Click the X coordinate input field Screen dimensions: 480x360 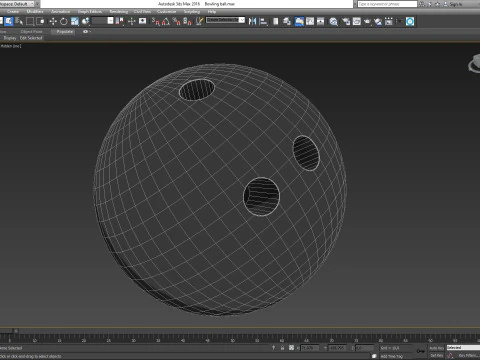pyautogui.click(x=310, y=348)
